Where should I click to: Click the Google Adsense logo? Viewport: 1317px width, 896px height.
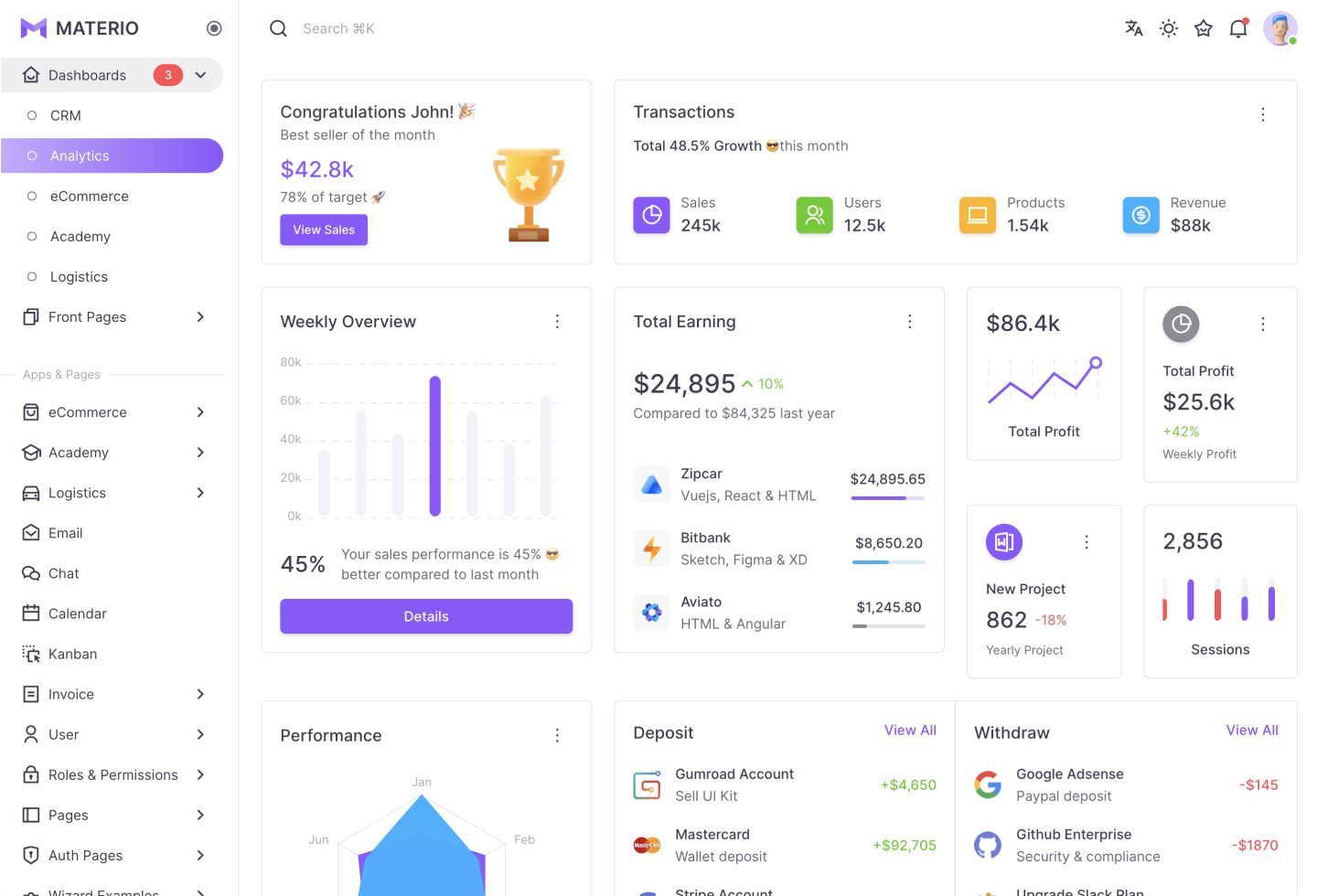pos(988,784)
